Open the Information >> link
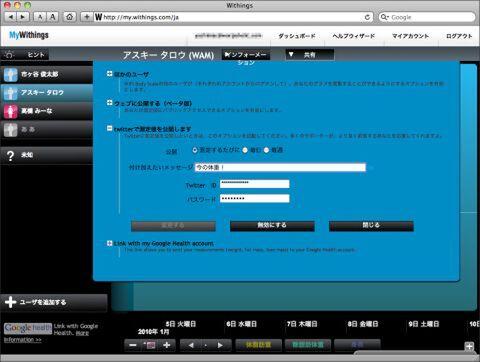Viewport: 480px width, 362px height. [23, 340]
